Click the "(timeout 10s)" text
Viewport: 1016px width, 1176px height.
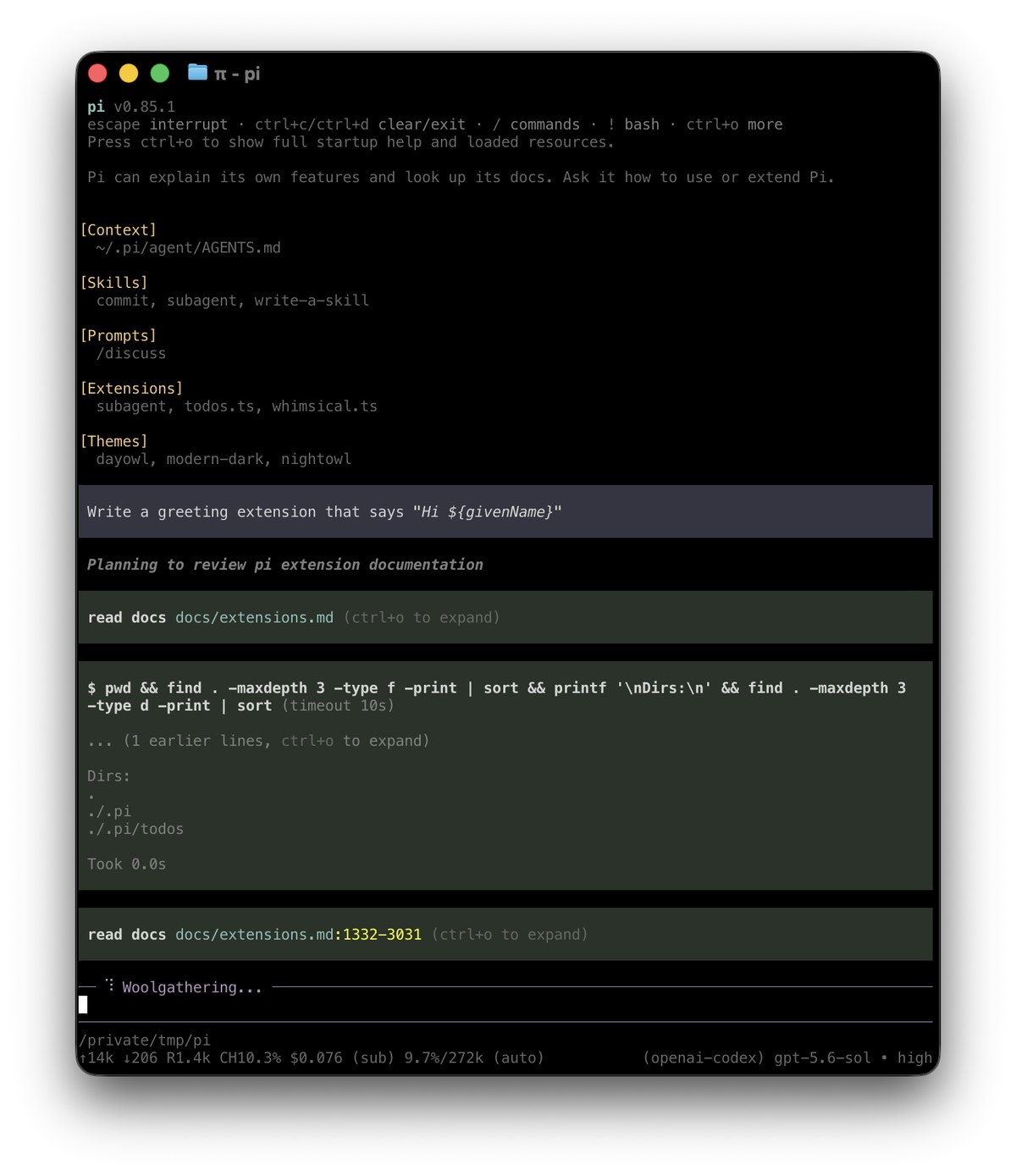(x=338, y=706)
